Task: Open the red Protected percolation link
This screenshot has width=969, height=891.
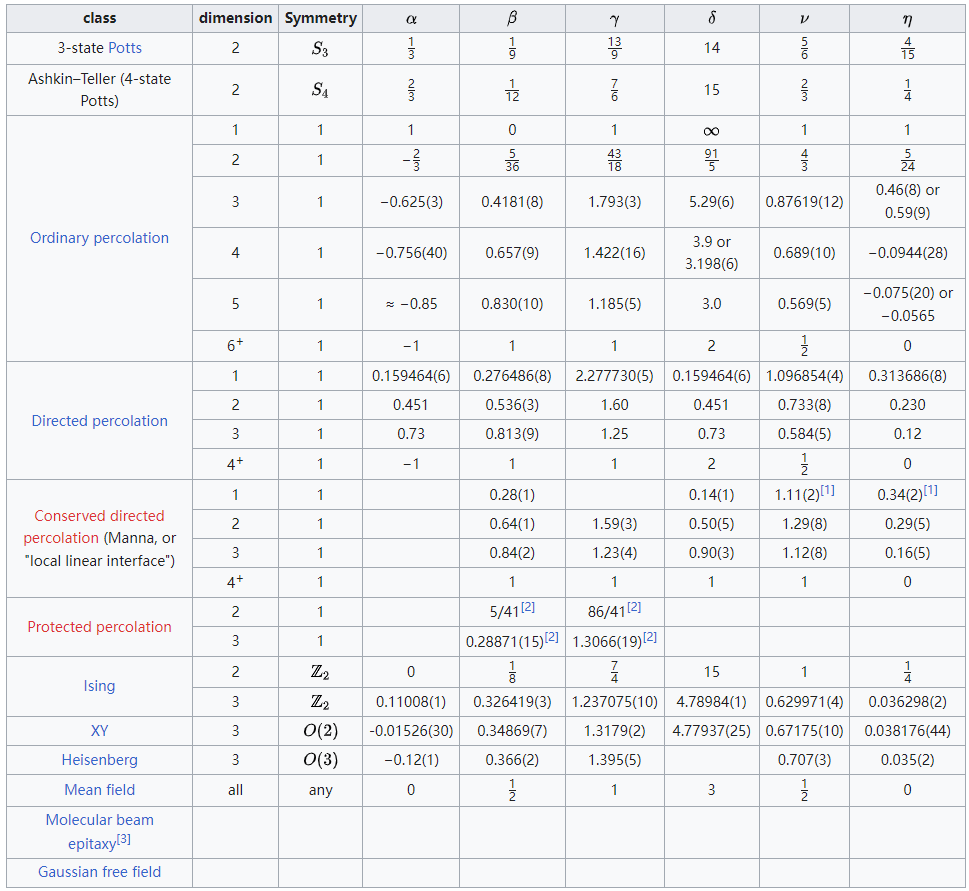Action: [99, 627]
